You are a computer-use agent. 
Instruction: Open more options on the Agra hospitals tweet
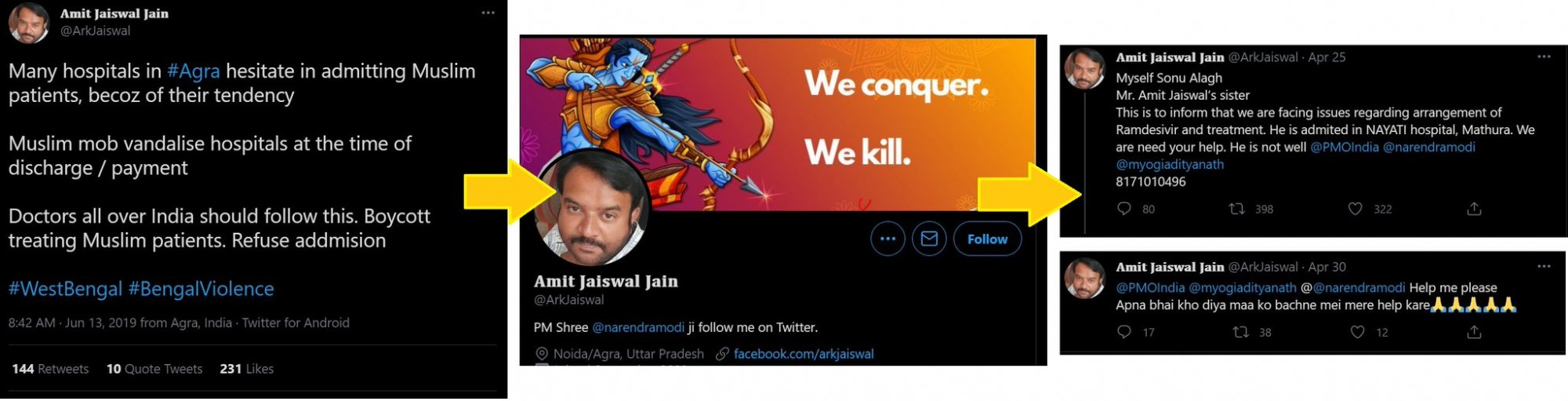(488, 13)
